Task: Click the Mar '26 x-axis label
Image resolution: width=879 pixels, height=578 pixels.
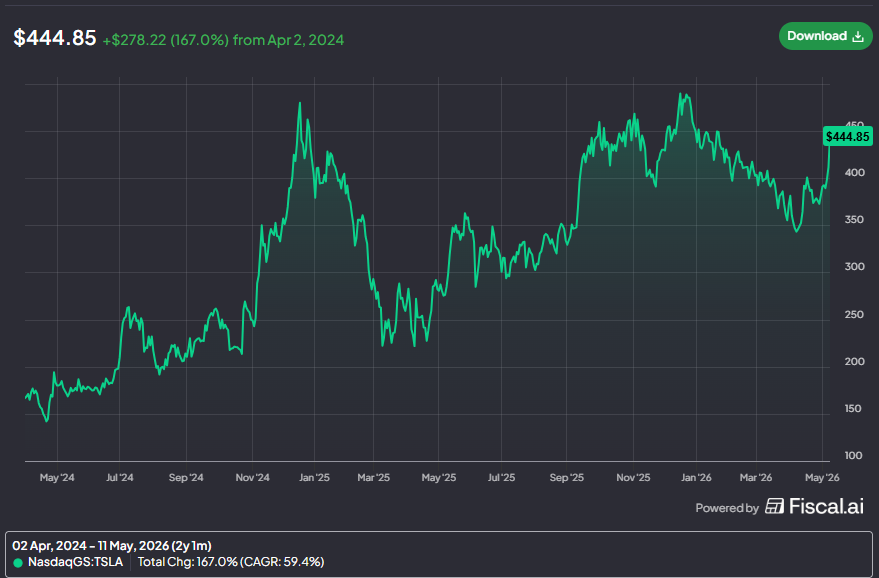Action: 756,478
